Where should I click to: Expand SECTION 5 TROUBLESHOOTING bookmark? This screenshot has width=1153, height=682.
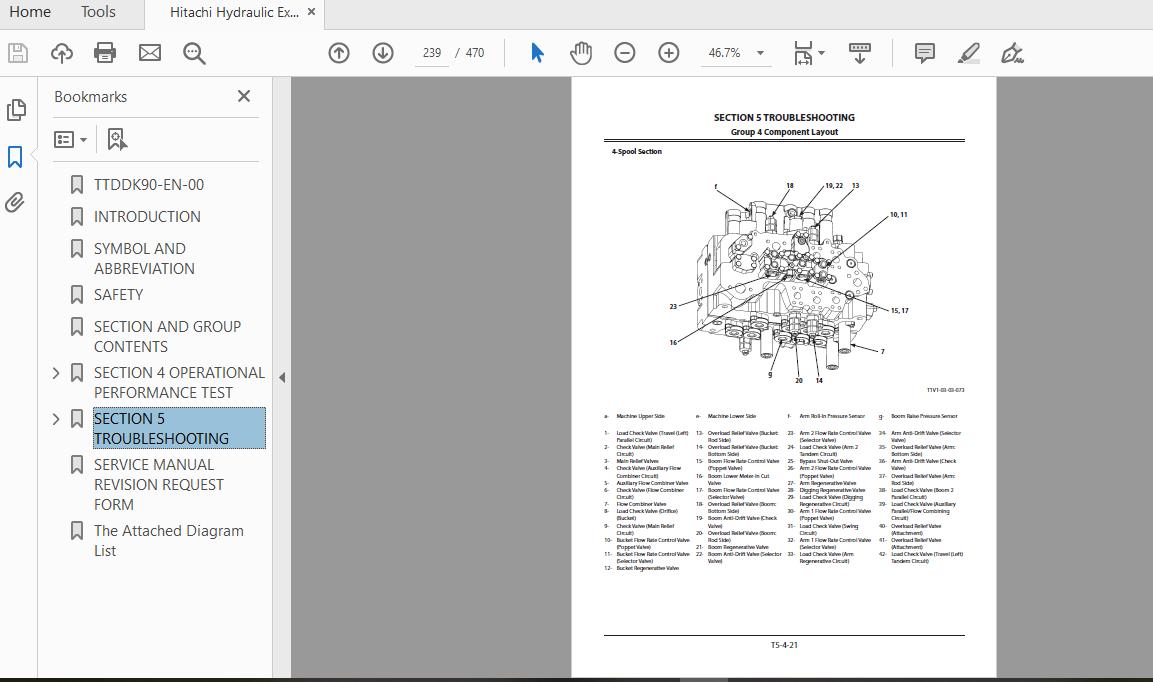click(x=56, y=419)
